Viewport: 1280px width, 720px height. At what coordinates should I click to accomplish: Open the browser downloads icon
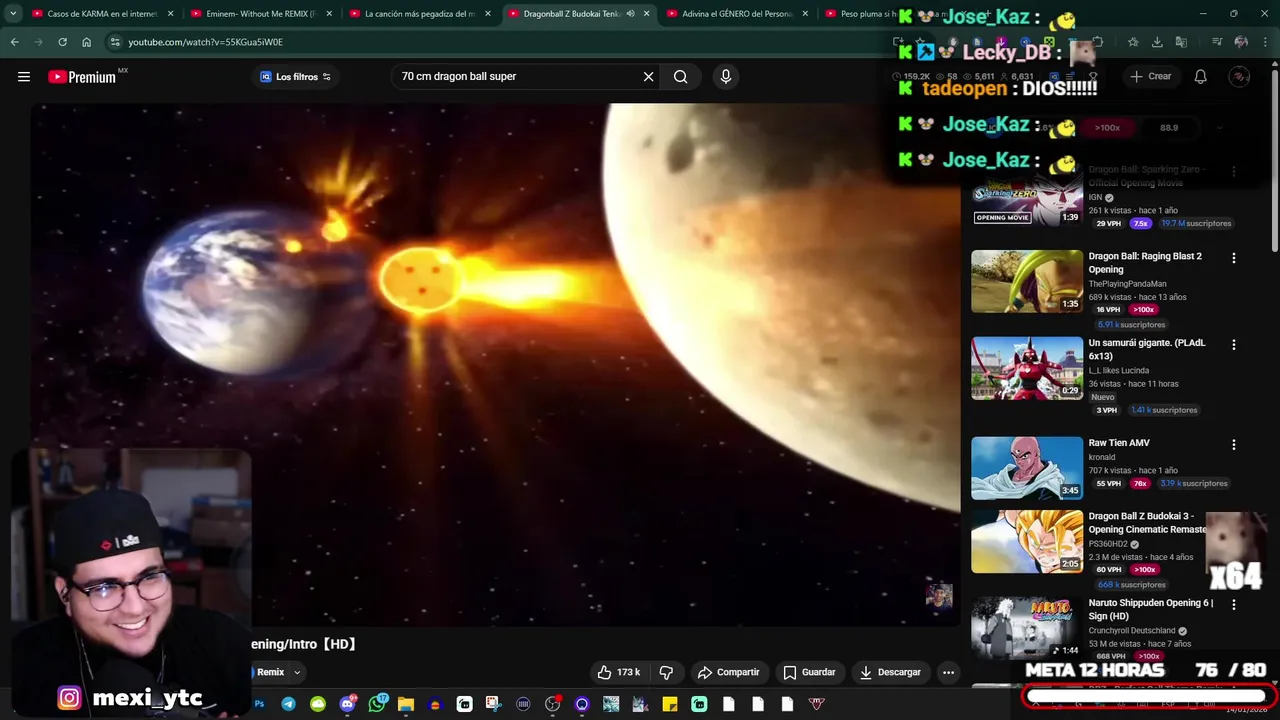tap(1157, 42)
